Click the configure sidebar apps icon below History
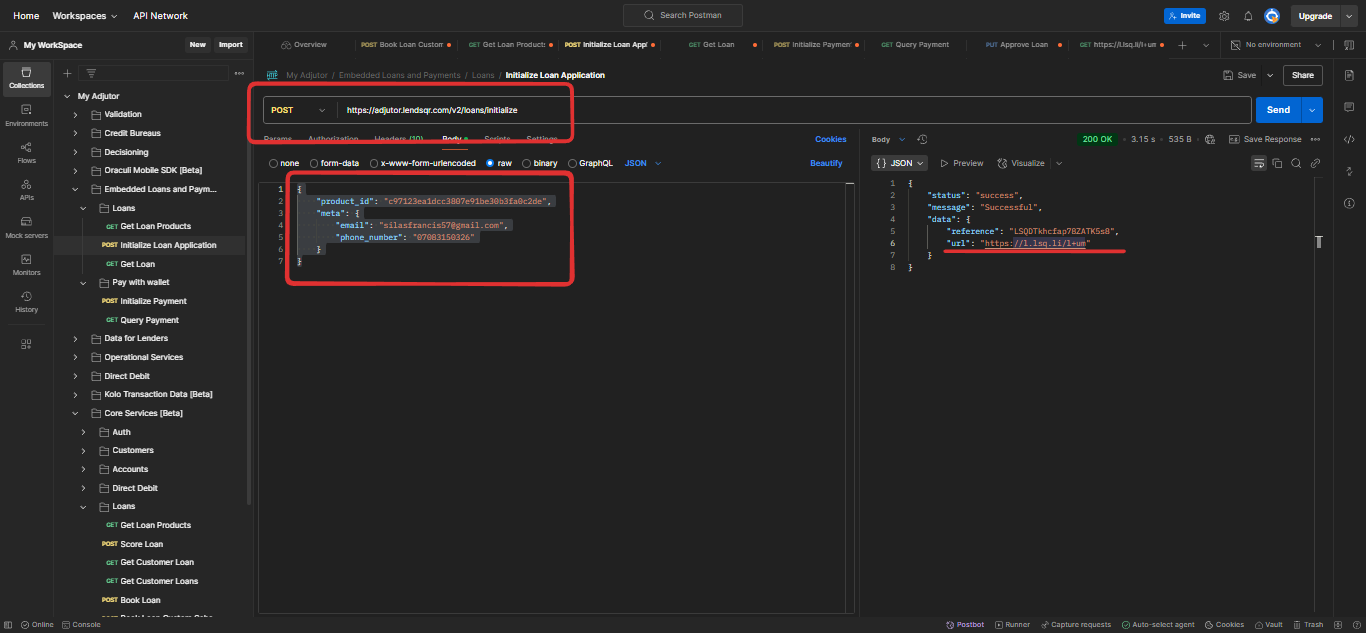The image size is (1366, 633). 27,344
